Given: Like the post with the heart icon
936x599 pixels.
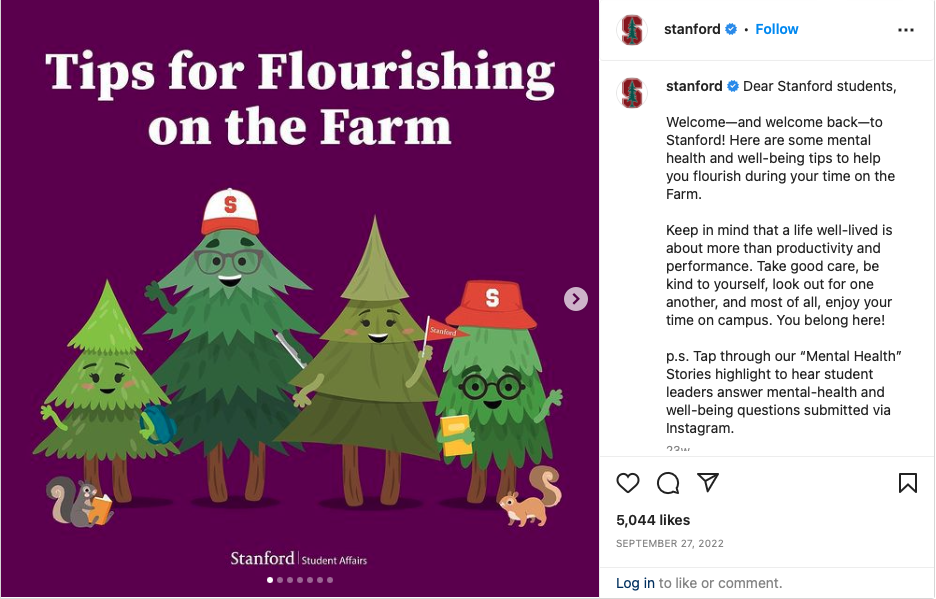Looking at the screenshot, I should pos(628,484).
